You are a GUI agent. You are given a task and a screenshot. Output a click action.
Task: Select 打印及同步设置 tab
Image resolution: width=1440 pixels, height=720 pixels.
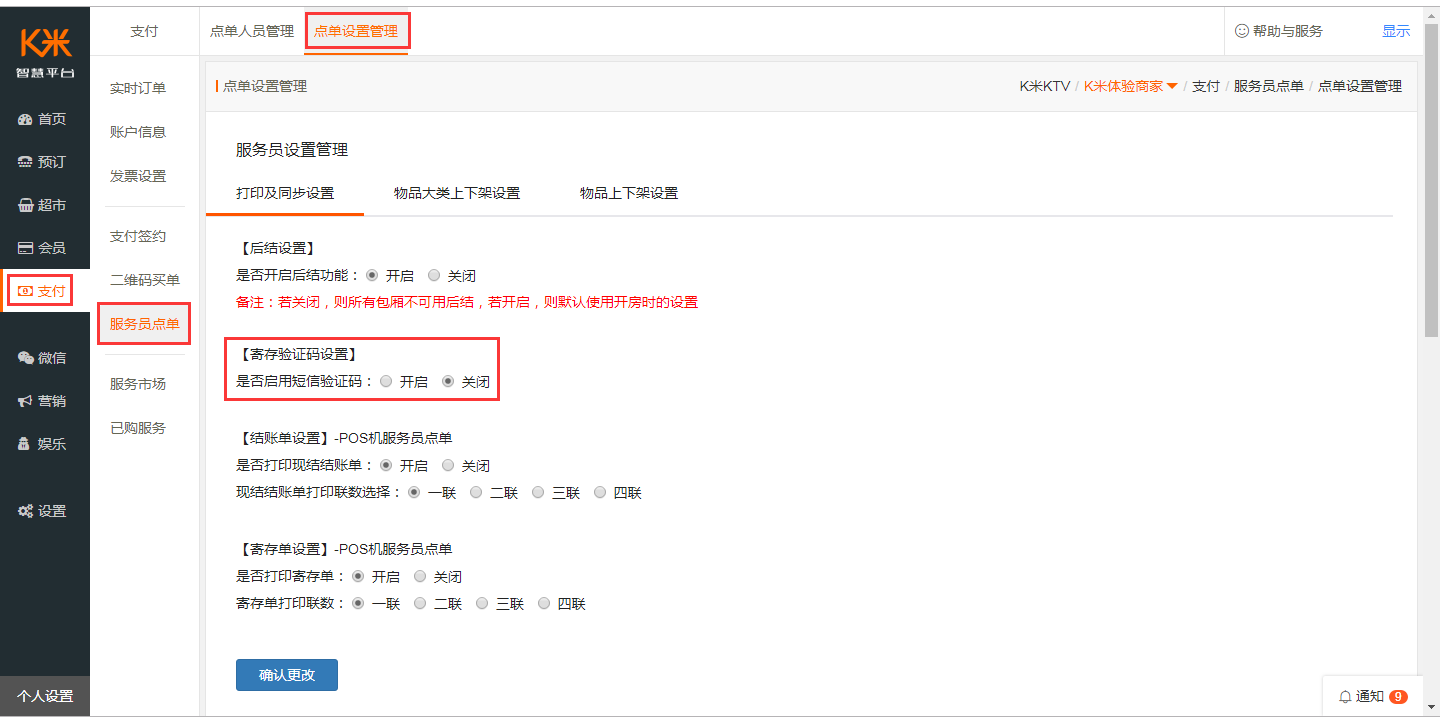[x=285, y=193]
